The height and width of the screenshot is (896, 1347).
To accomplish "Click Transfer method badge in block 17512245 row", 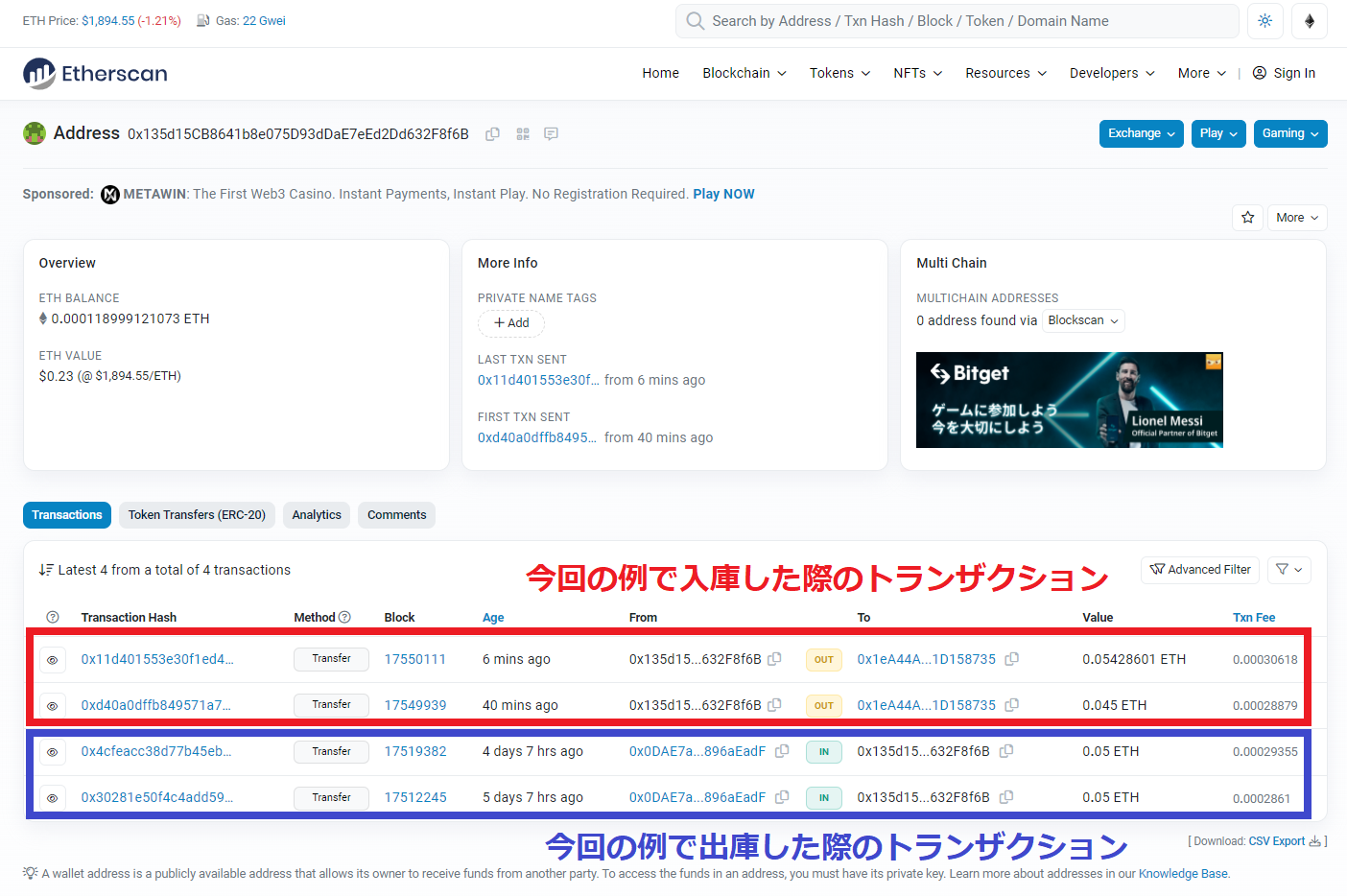I will point(331,798).
